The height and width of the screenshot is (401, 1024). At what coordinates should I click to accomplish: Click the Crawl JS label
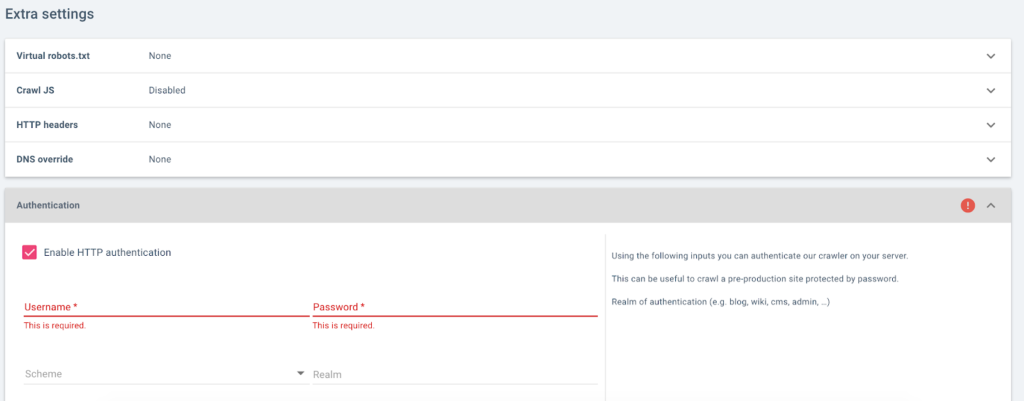[36, 90]
